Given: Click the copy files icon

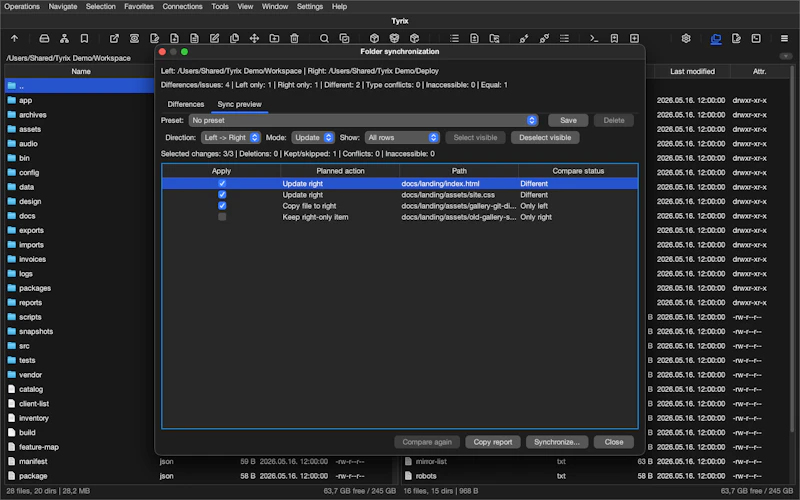Looking at the screenshot, I should tap(234, 38).
